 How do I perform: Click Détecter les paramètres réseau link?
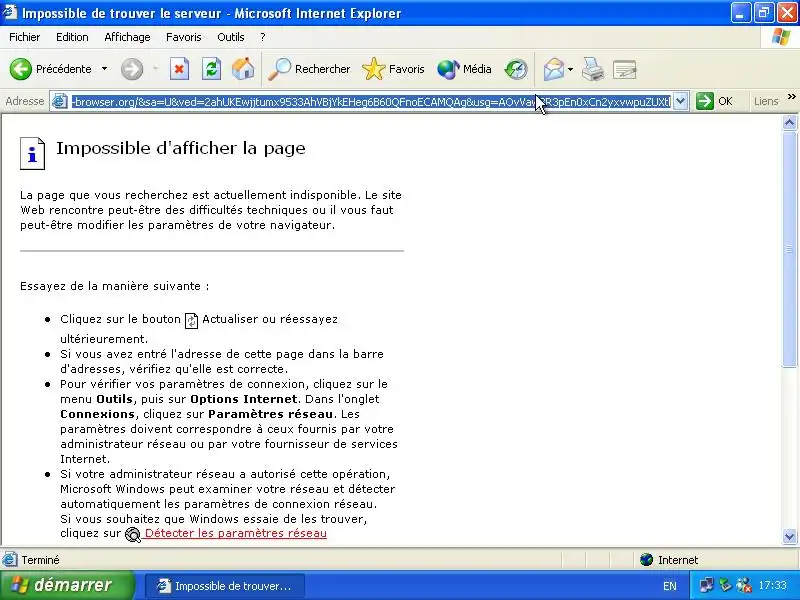236,533
